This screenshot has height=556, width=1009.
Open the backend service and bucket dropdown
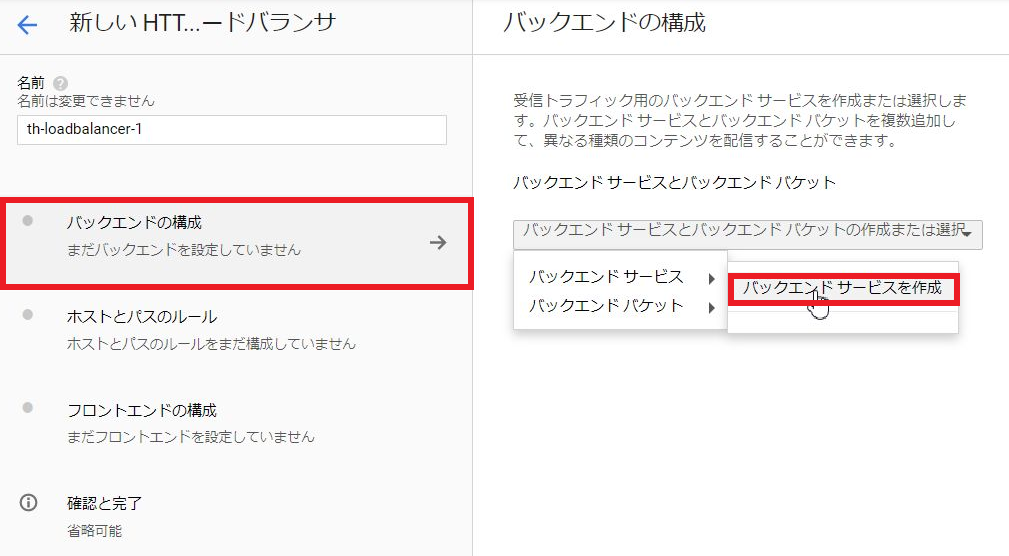tap(748, 234)
